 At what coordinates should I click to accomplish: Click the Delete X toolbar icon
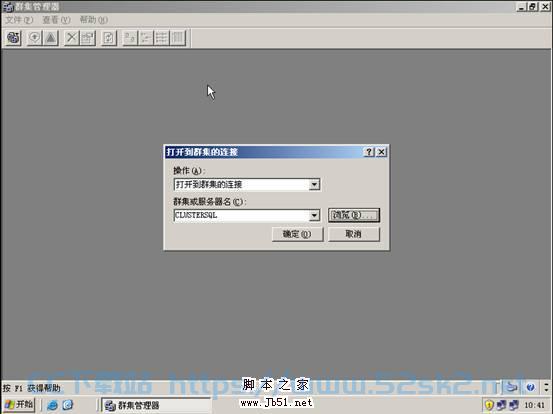[72, 38]
